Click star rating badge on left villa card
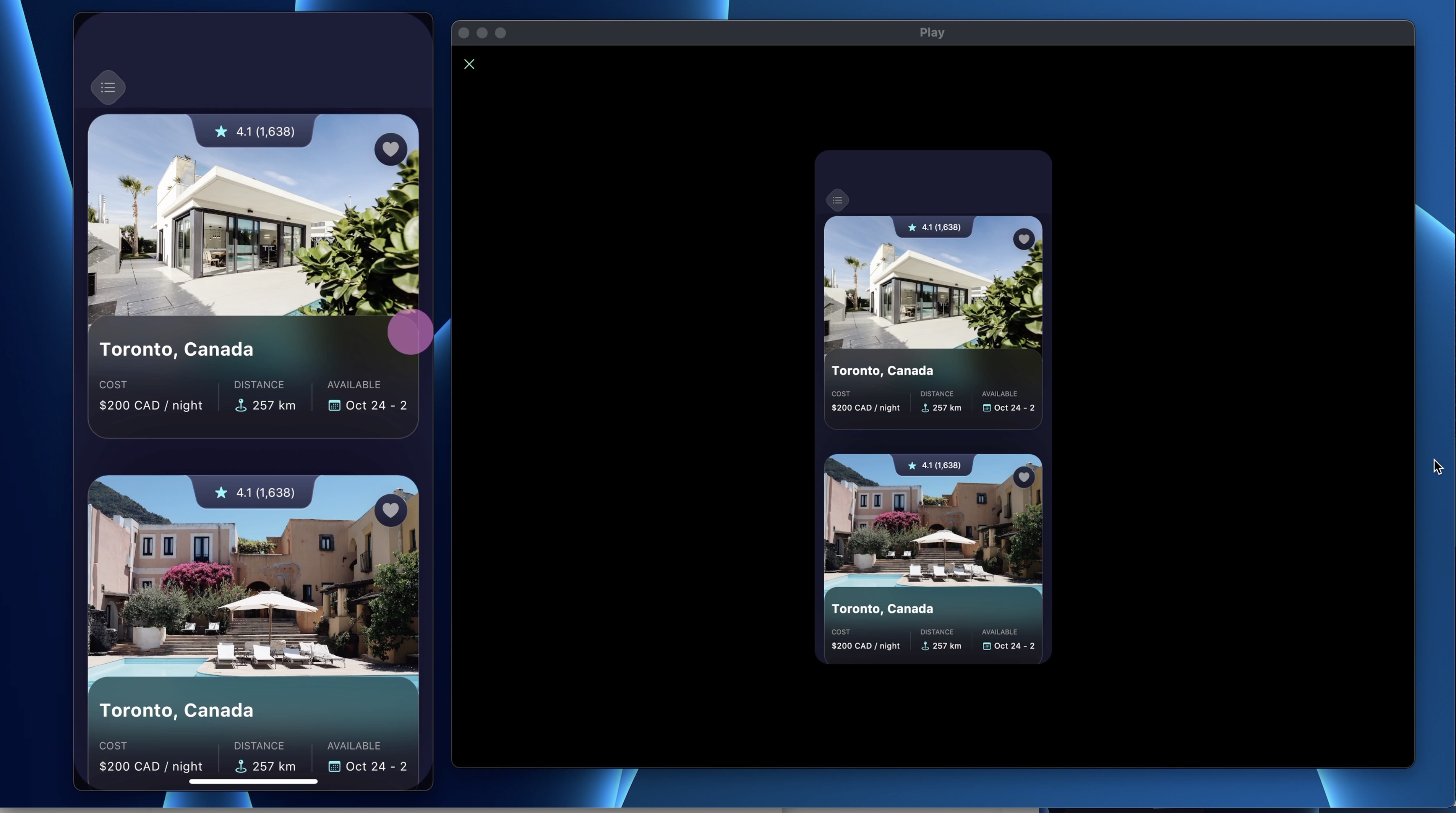This screenshot has height=813, width=1456. pos(255,132)
